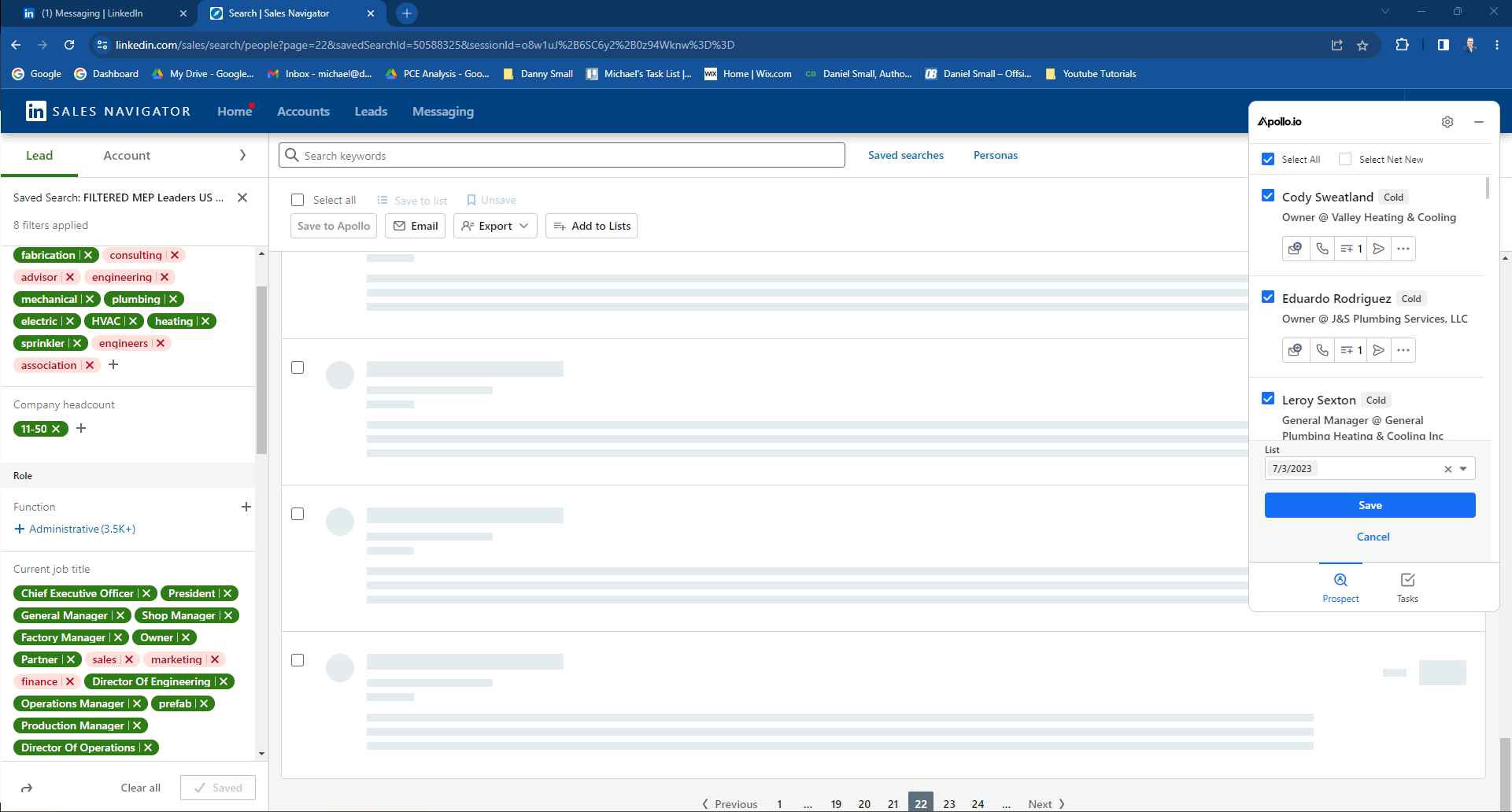Switch to the Account filter tab
The width and height of the screenshot is (1512, 812).
point(127,155)
